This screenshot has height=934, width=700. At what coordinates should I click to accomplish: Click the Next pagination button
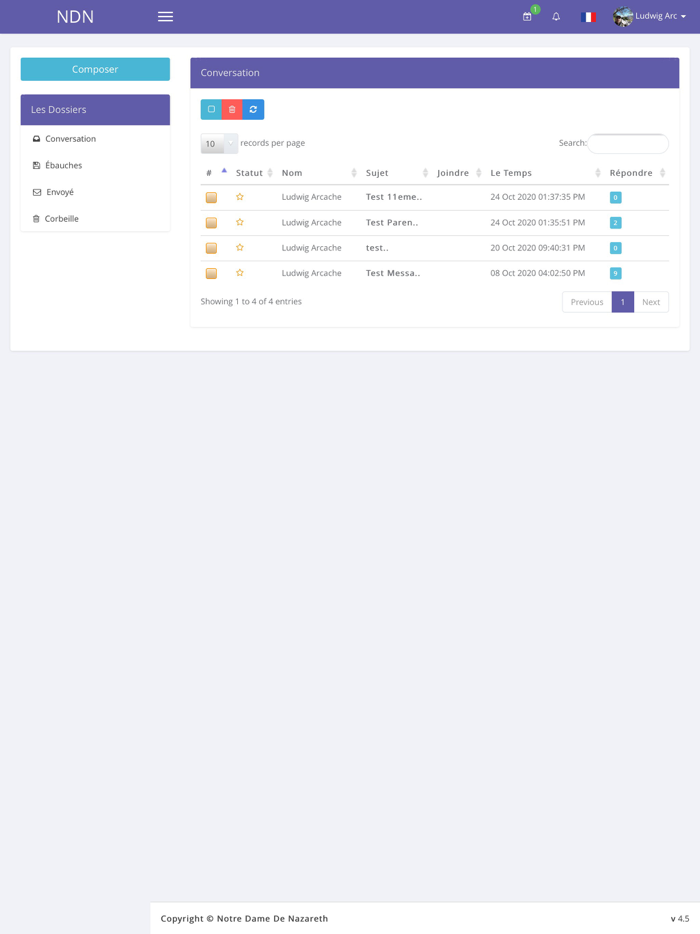coord(652,301)
